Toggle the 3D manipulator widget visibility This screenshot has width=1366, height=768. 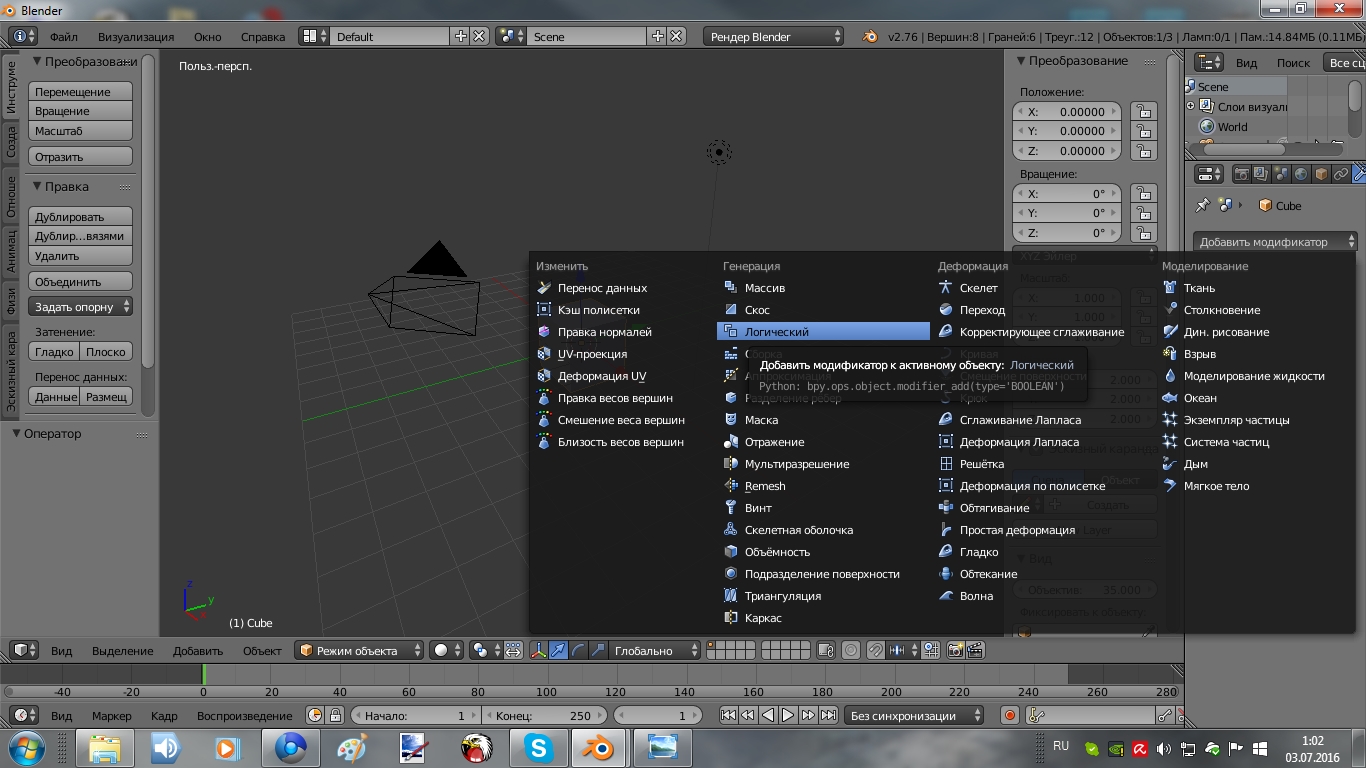(x=539, y=650)
